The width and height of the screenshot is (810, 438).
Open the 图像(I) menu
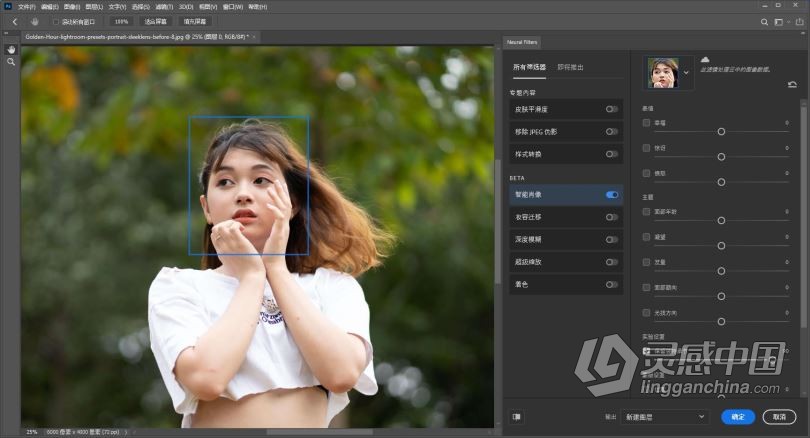point(71,7)
